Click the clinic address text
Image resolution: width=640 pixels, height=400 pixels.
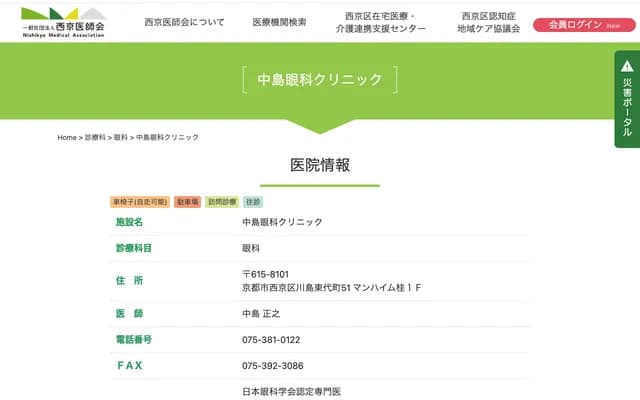pyautogui.click(x=331, y=288)
